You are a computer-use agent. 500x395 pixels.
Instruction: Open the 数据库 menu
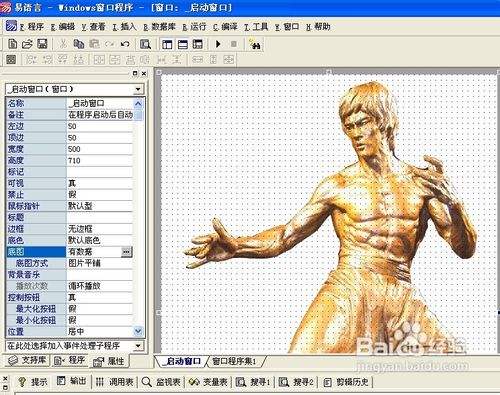coord(159,27)
